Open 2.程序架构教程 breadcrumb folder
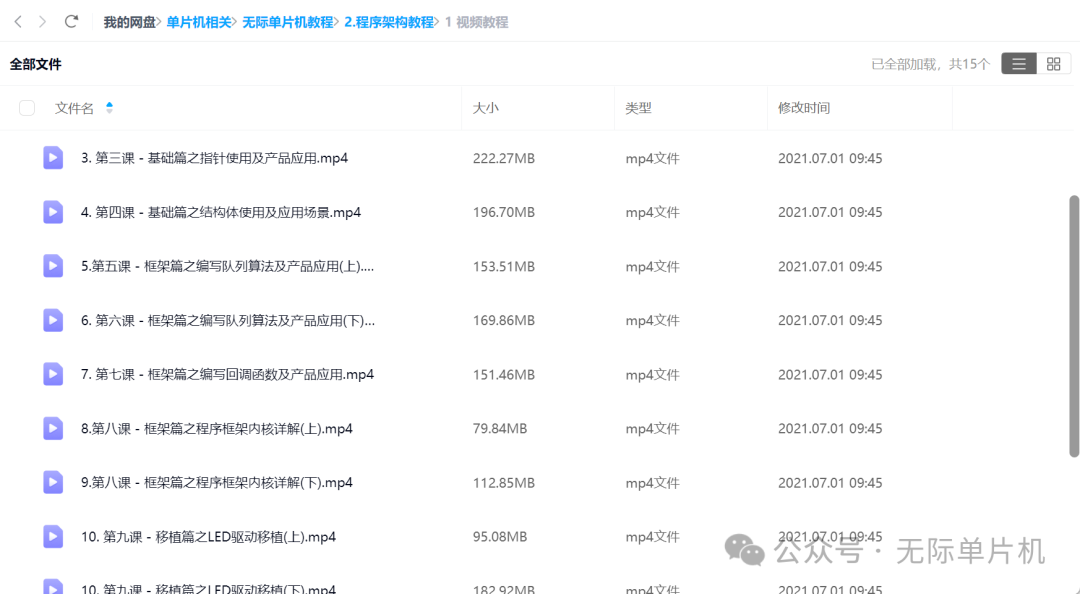Viewport: 1080px width, 594px height. click(388, 22)
